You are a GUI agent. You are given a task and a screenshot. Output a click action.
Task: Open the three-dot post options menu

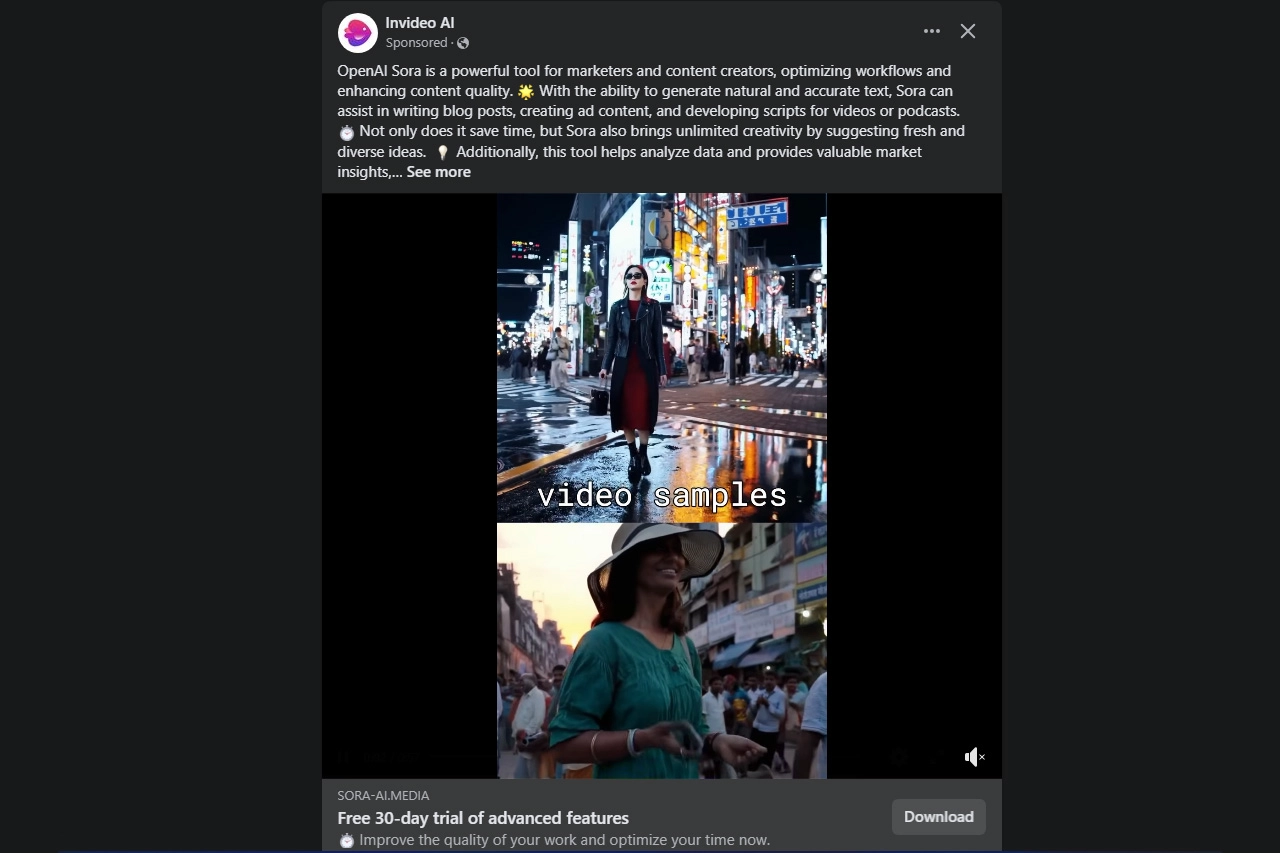tap(931, 31)
